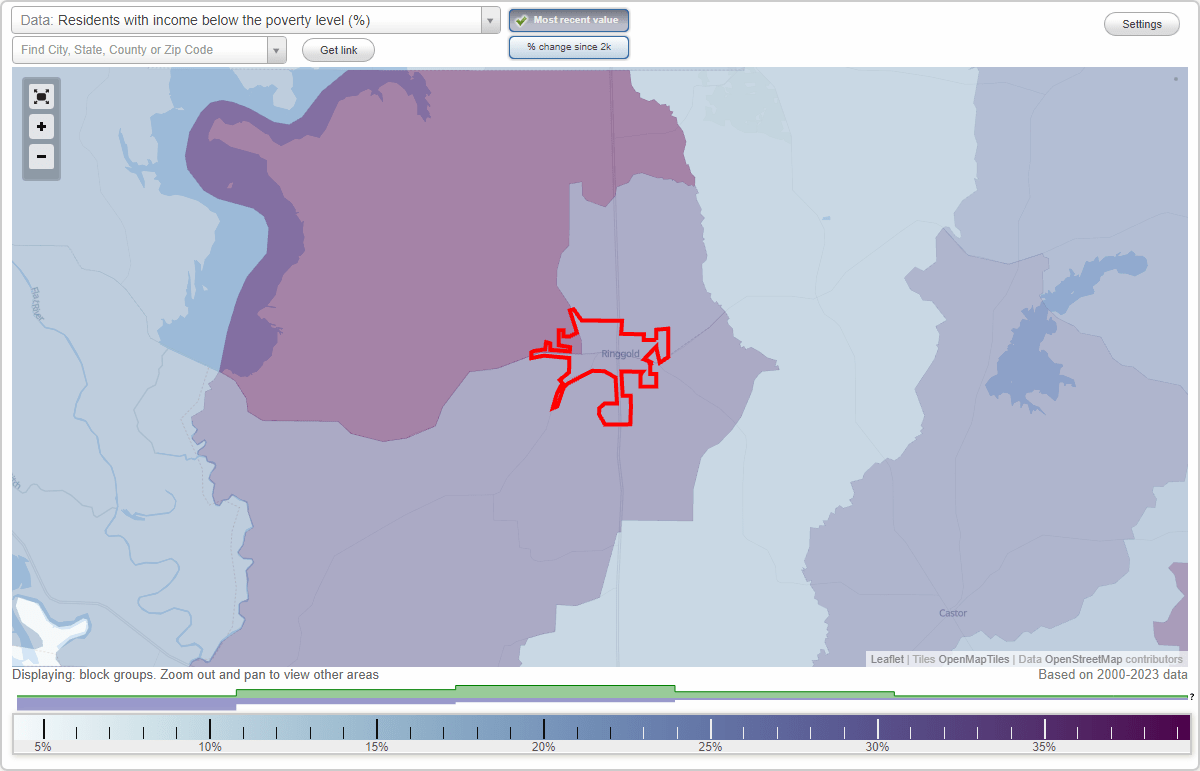The height and width of the screenshot is (771, 1200).
Task: Enable the percent change comparison mode
Action: tap(569, 46)
